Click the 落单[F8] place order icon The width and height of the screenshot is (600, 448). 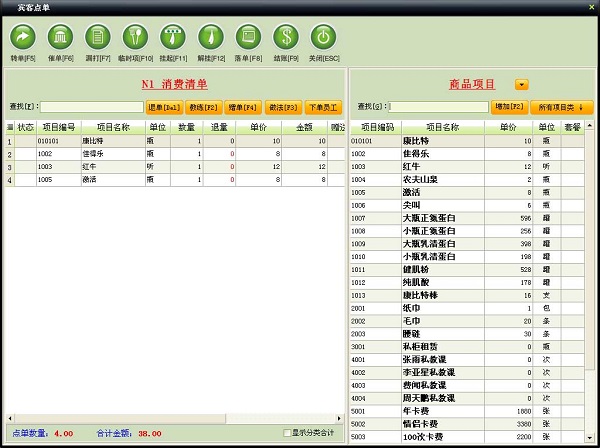(x=248, y=37)
